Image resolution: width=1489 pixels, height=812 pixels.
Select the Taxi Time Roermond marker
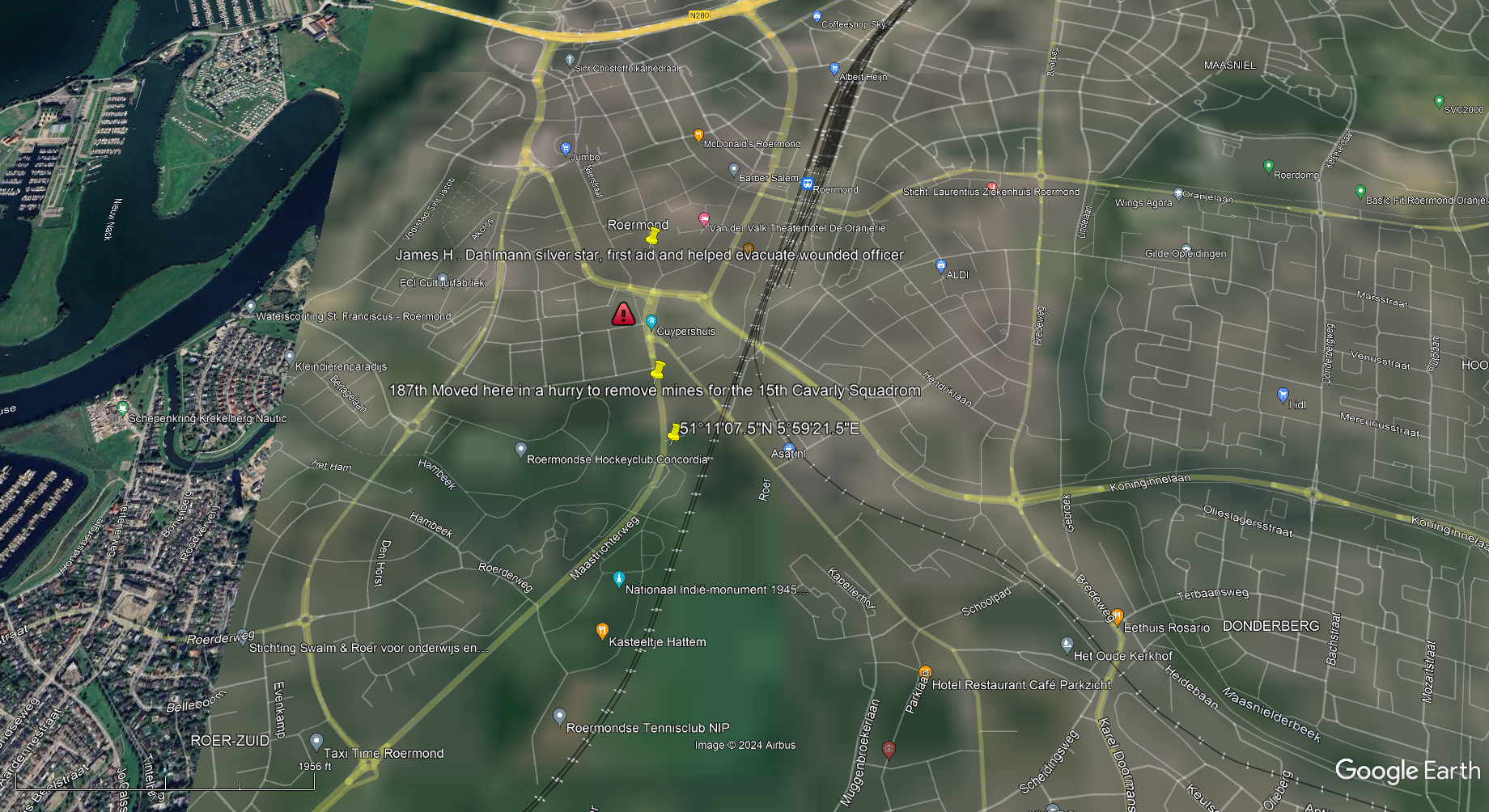(x=316, y=742)
